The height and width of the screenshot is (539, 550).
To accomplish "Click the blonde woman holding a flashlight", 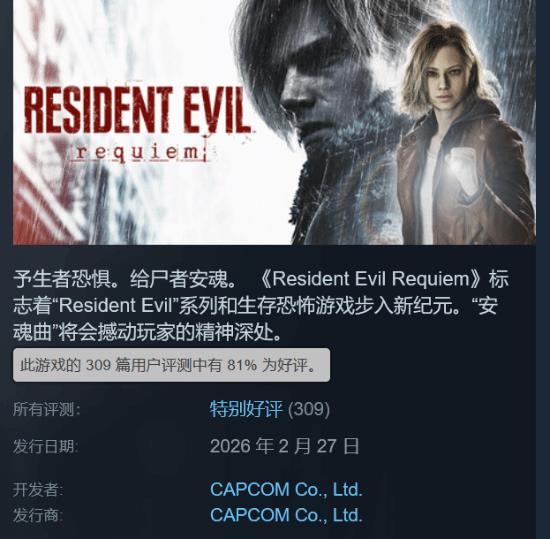I will (x=465, y=133).
